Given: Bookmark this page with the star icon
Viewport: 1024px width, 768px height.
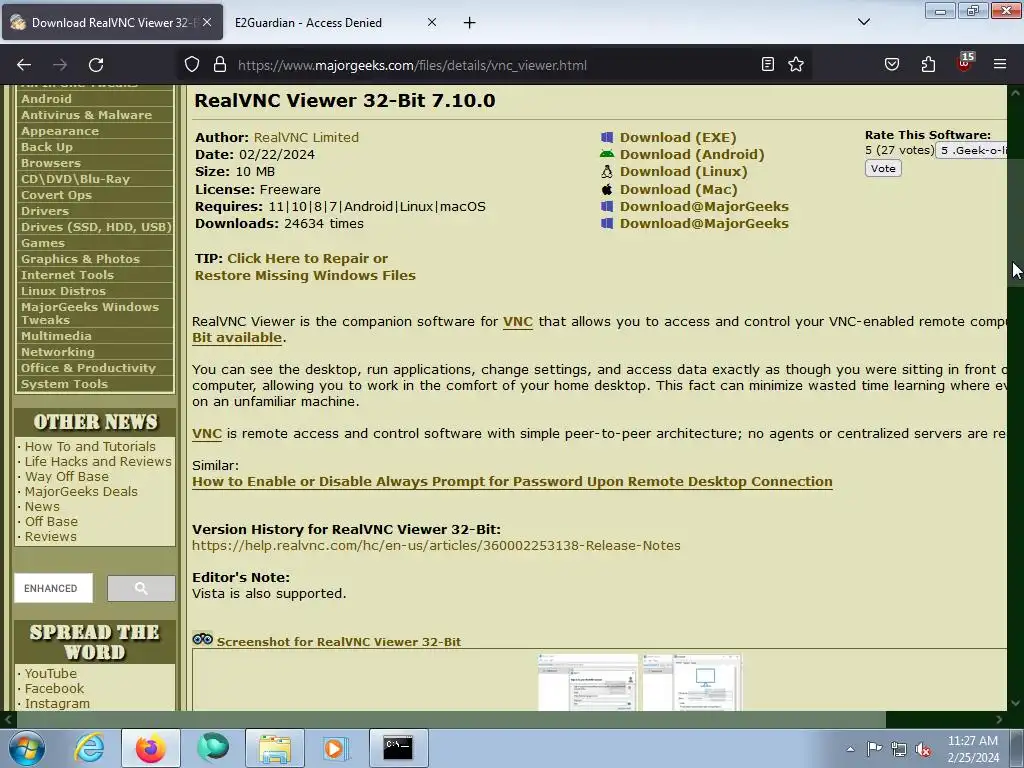Looking at the screenshot, I should point(795,64).
